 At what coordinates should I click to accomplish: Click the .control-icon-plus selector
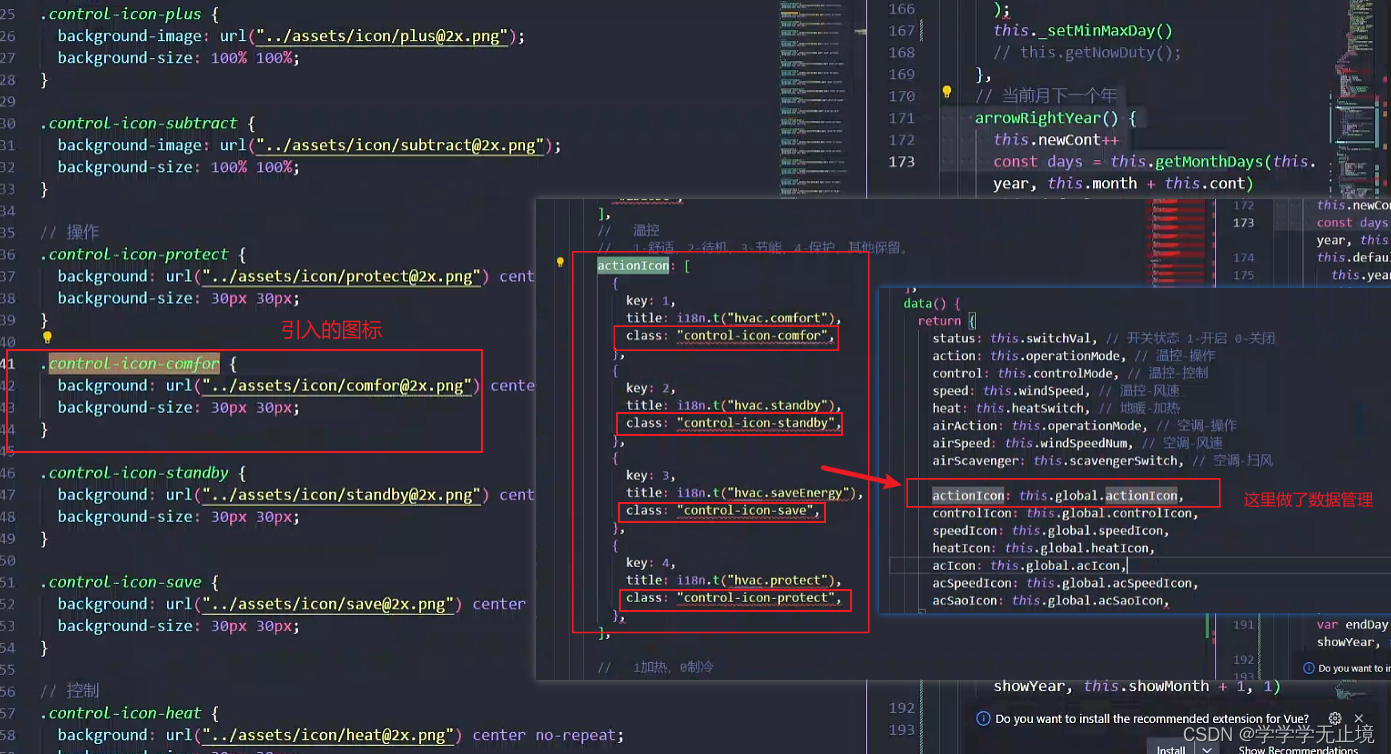coord(120,14)
